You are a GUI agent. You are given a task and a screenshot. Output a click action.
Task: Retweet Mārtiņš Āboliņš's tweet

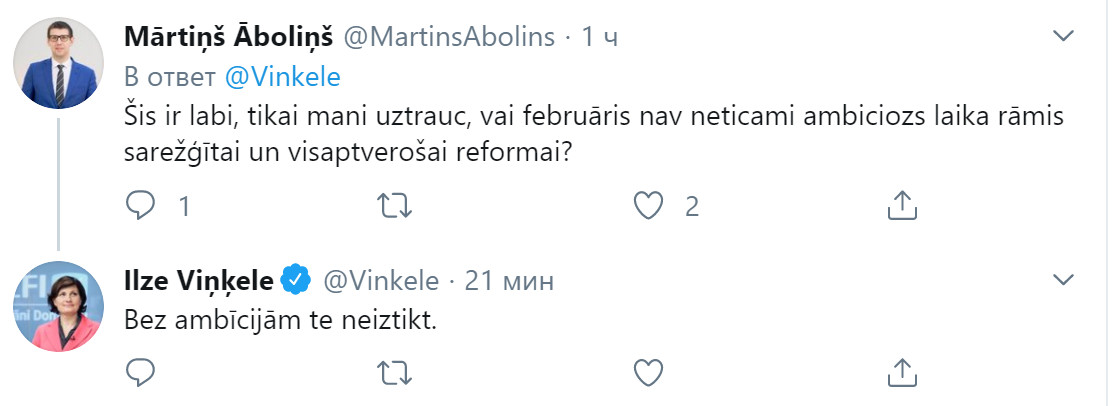tap(394, 206)
